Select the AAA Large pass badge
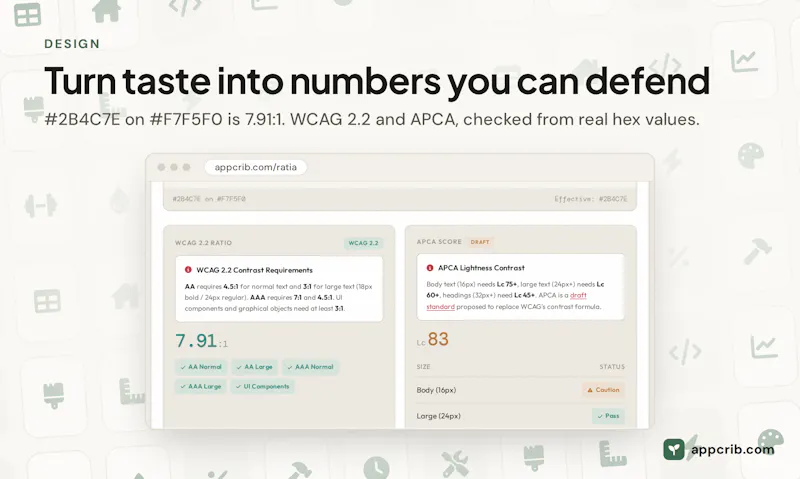Viewport: 800px width, 479px height. point(201,386)
